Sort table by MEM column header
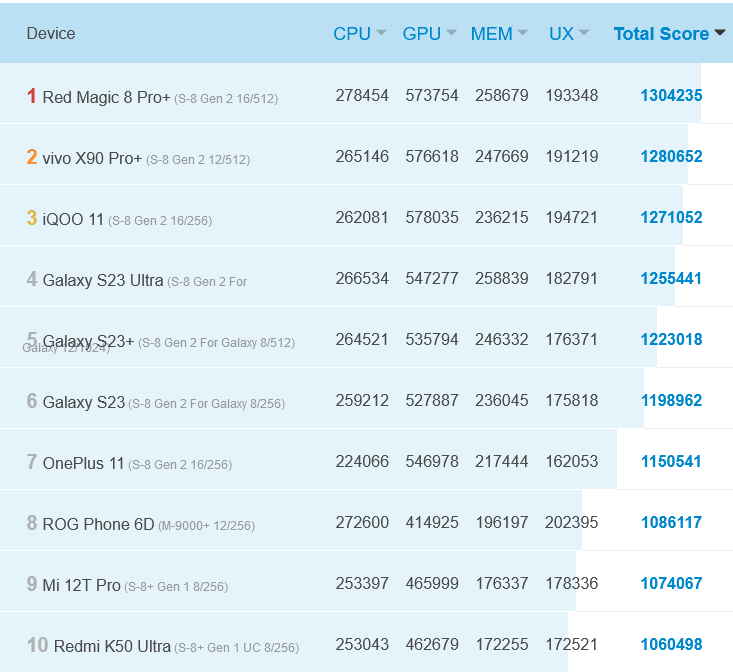The image size is (733, 672). [499, 34]
